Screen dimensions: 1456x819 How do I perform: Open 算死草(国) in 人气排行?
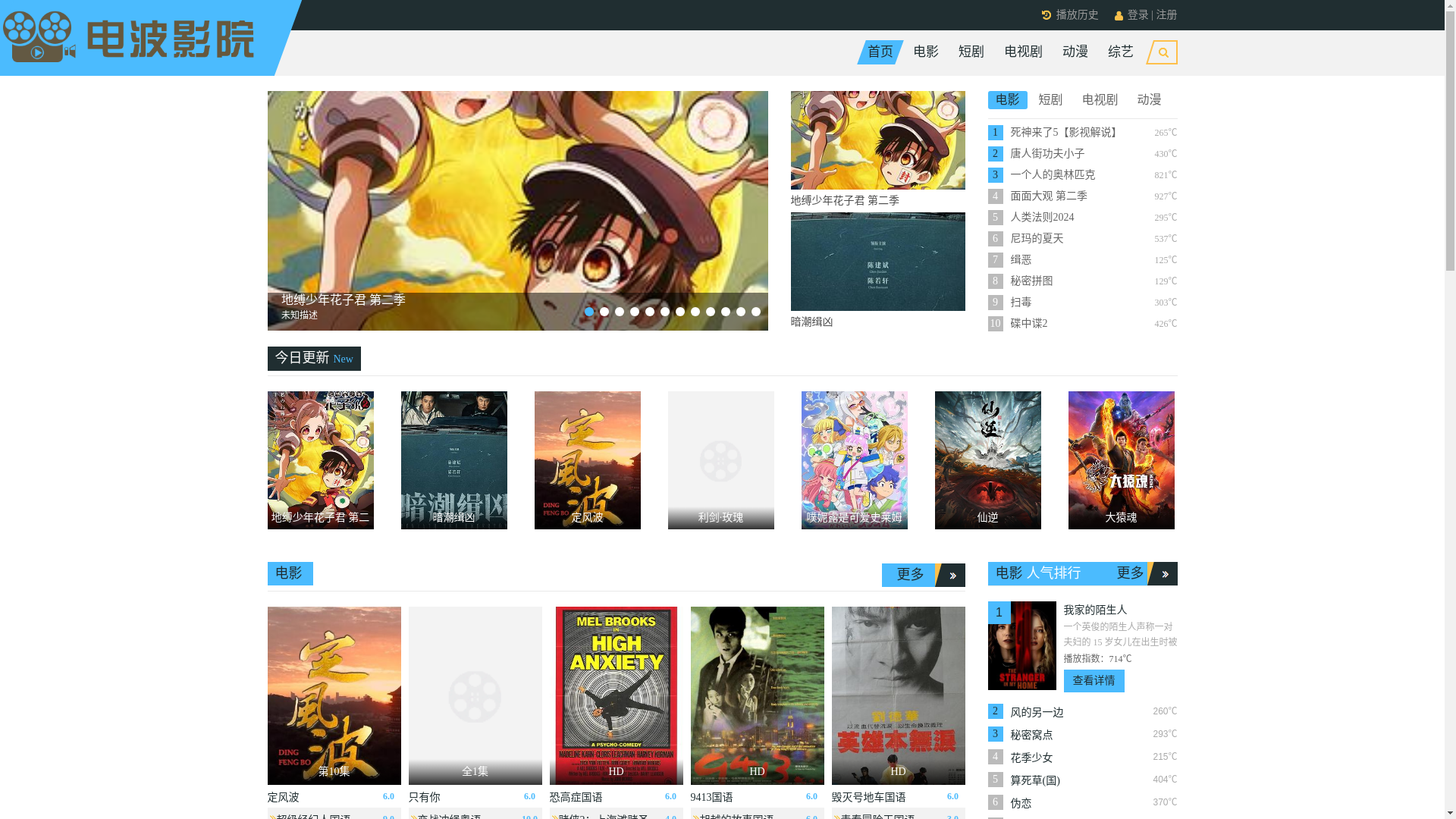[1036, 781]
